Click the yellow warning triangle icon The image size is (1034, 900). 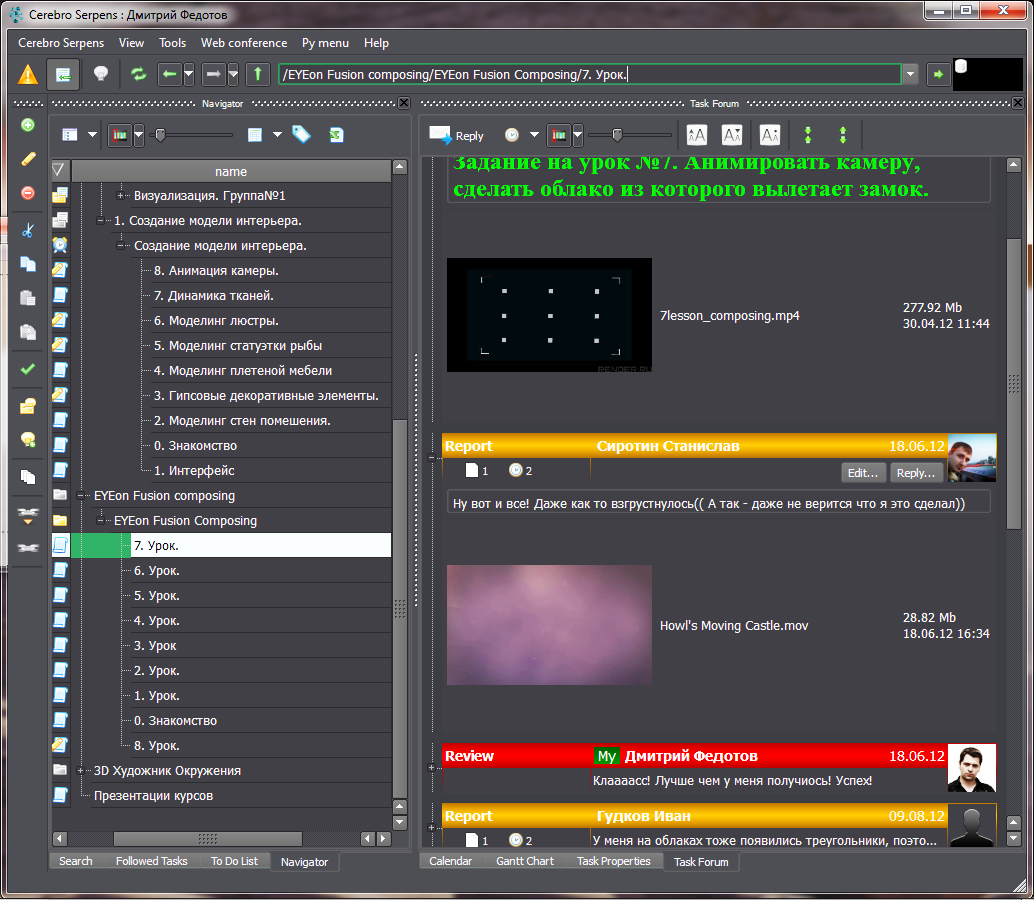click(x=28, y=75)
